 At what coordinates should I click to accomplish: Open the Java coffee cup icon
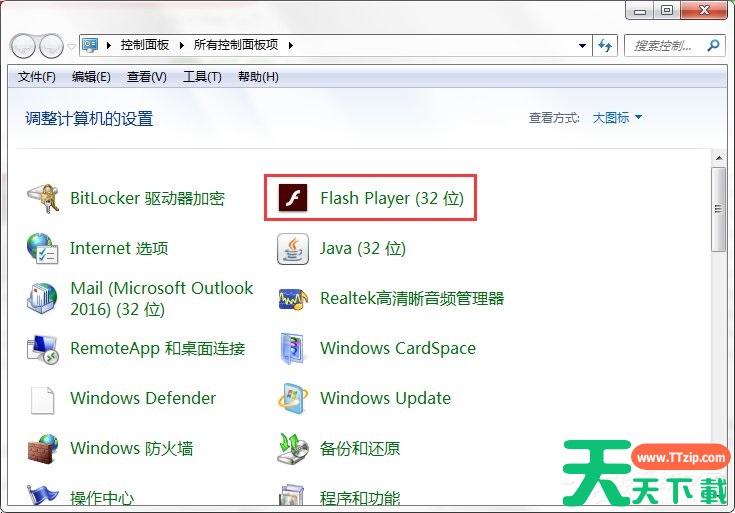tap(293, 249)
